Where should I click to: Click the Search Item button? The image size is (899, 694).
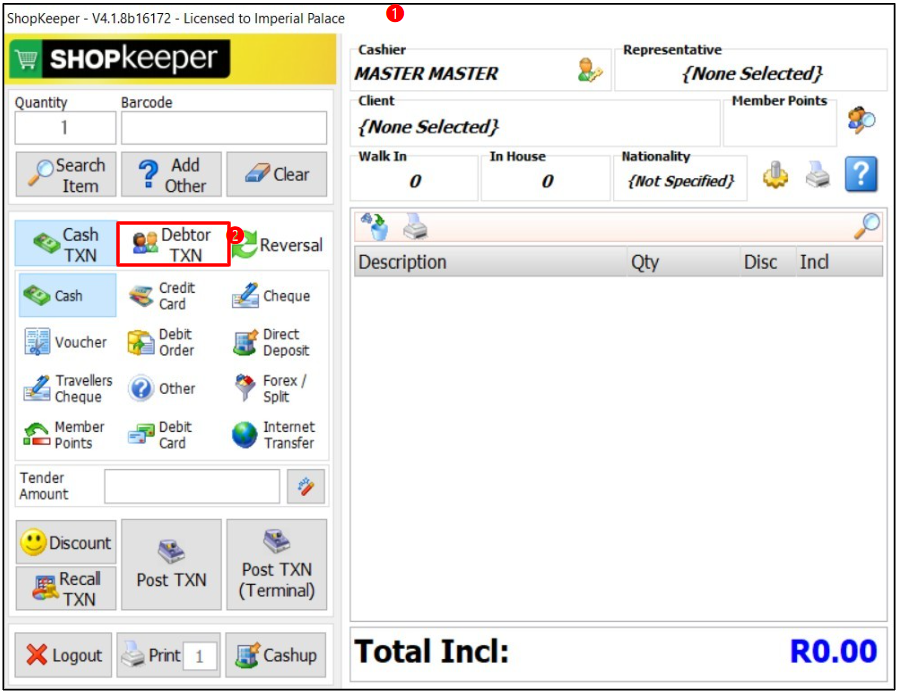(x=66, y=175)
